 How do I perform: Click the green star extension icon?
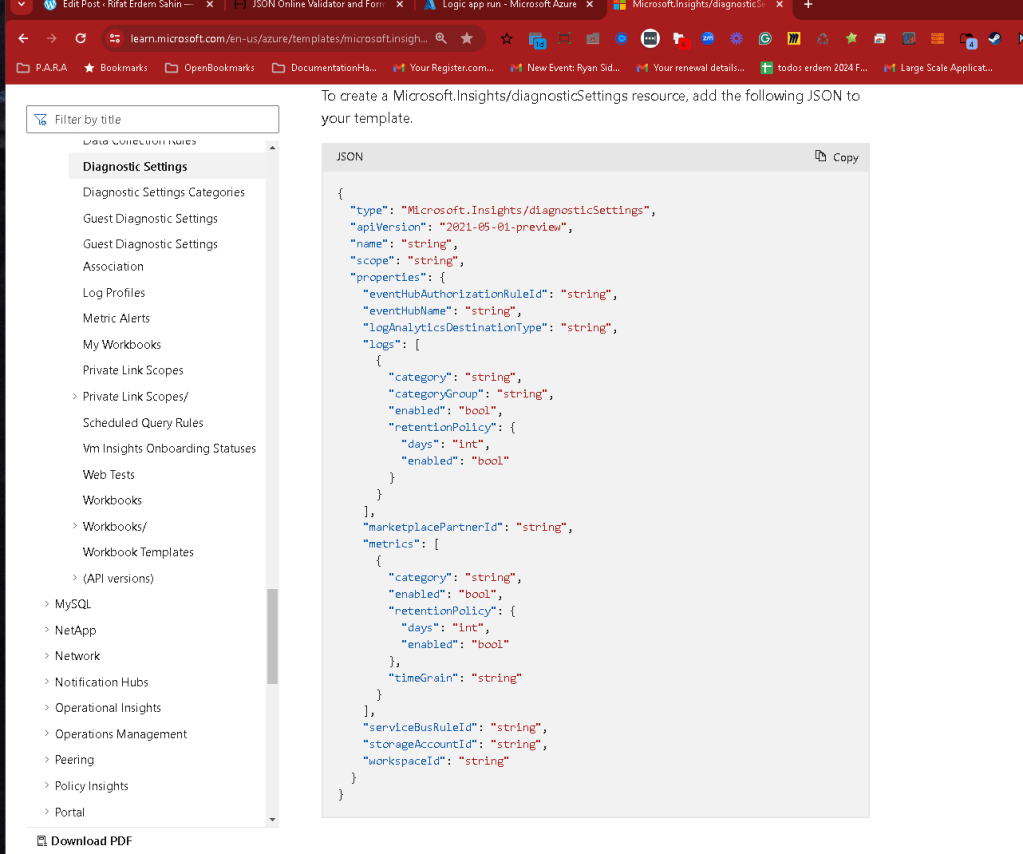tap(851, 38)
